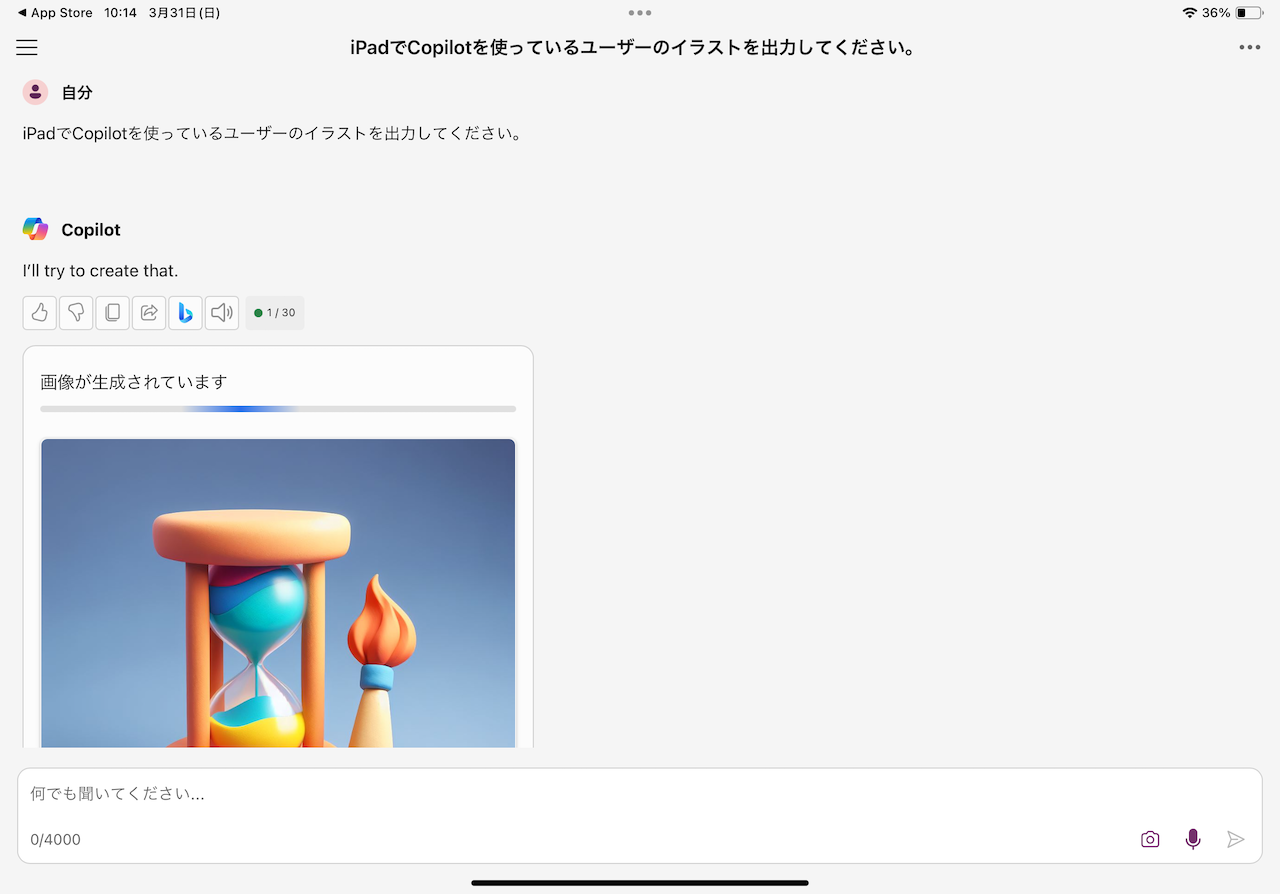The height and width of the screenshot is (894, 1280).
Task: Click the 自分 name label
Action: tap(77, 93)
